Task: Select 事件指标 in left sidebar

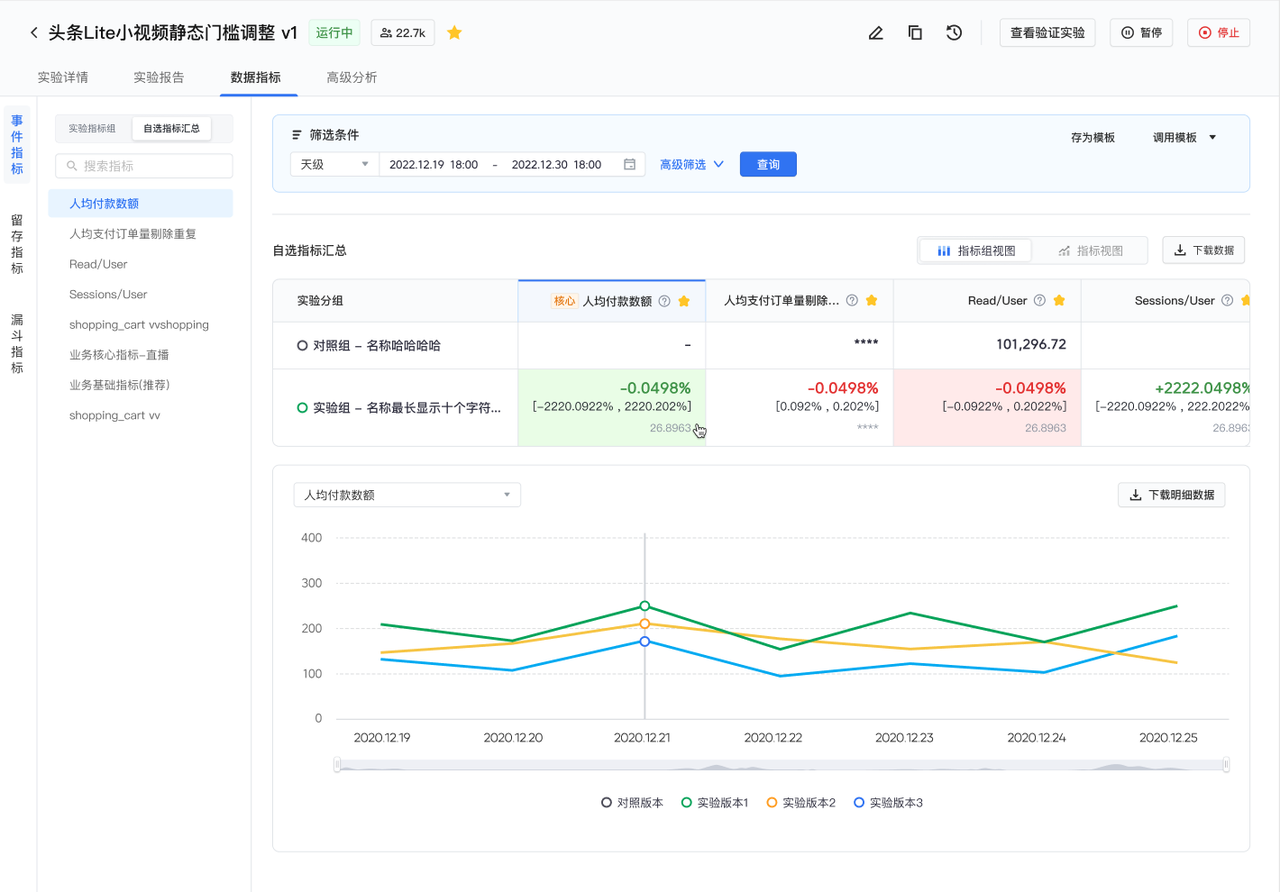Action: (x=17, y=145)
